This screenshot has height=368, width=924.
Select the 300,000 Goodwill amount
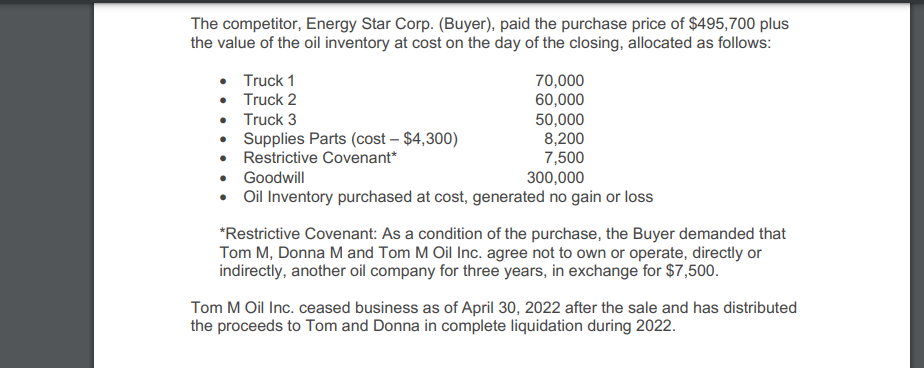click(x=555, y=178)
